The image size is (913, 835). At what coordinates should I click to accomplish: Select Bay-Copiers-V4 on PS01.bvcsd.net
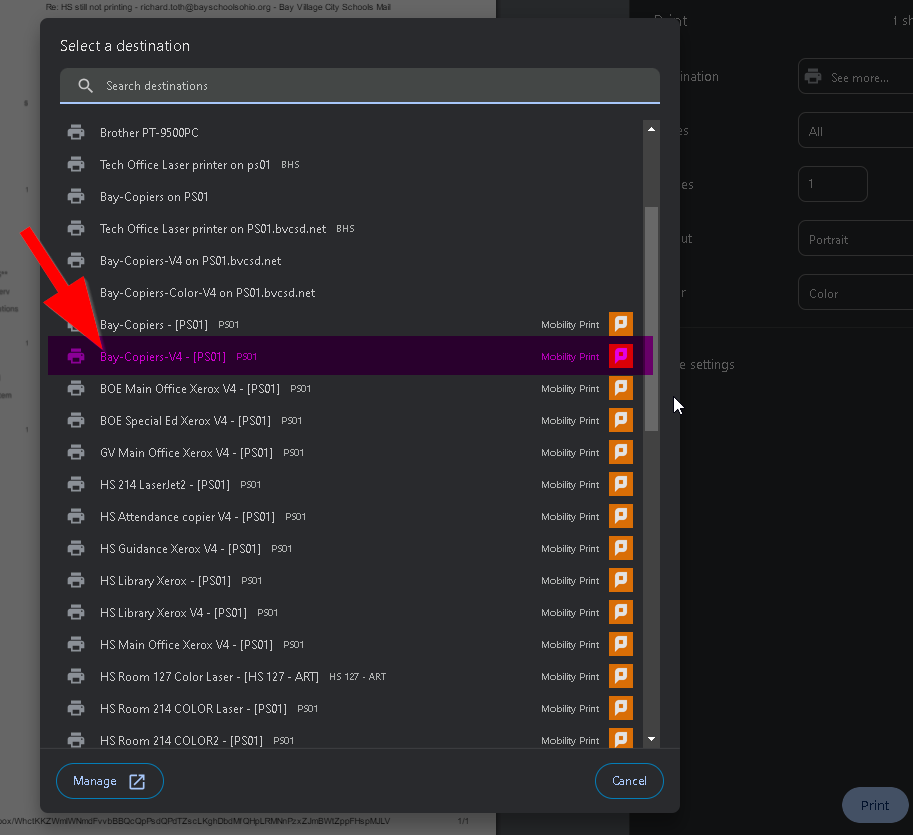click(350, 261)
